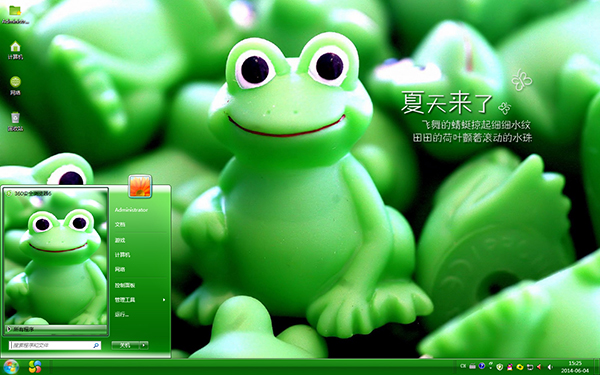The height and width of the screenshot is (375, 600).
Task: Click the CH input language indicator
Action: click(x=463, y=366)
